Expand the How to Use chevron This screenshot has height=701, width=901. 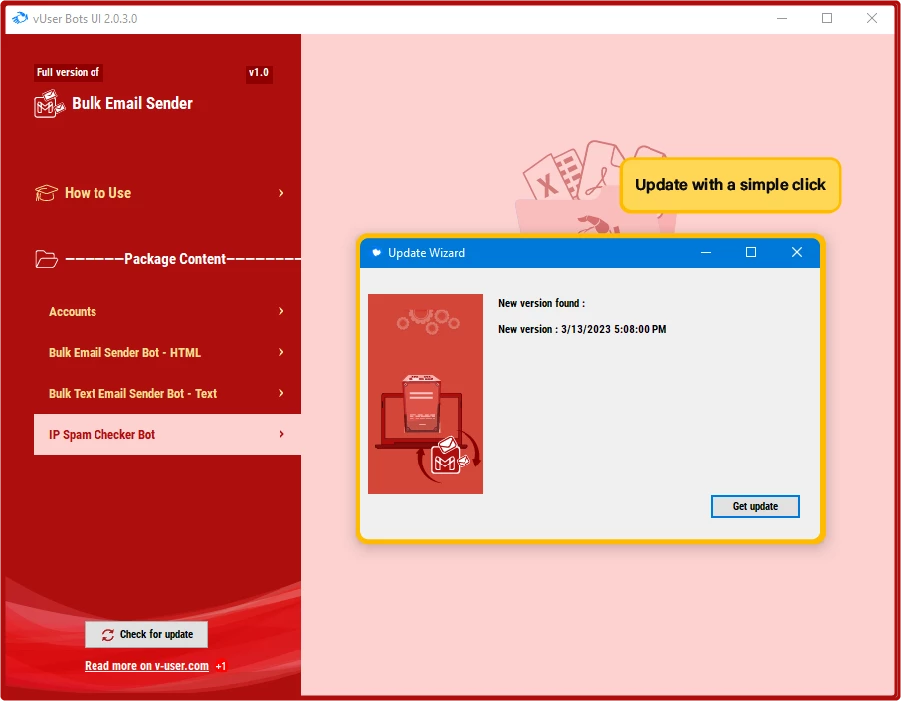281,193
